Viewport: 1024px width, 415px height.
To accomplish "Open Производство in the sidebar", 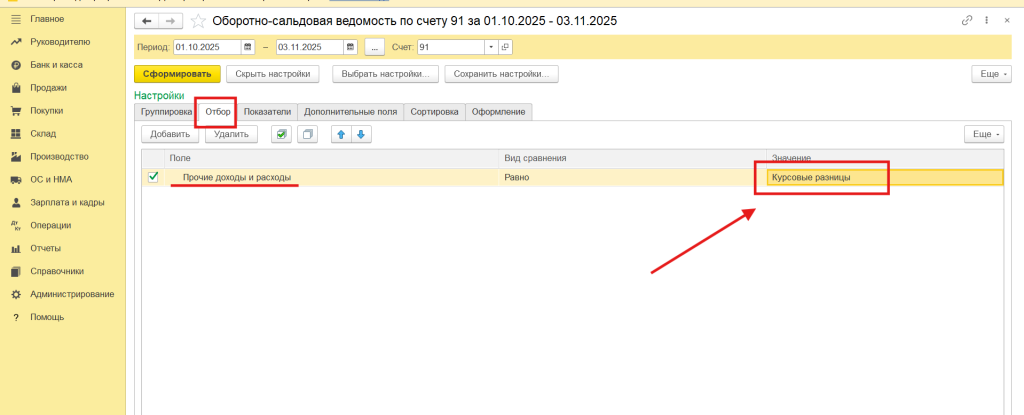I will click(x=59, y=156).
